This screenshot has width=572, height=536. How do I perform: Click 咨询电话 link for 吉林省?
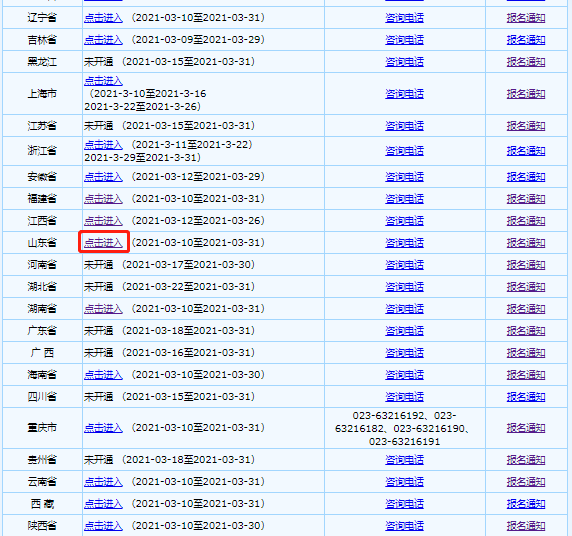point(404,40)
